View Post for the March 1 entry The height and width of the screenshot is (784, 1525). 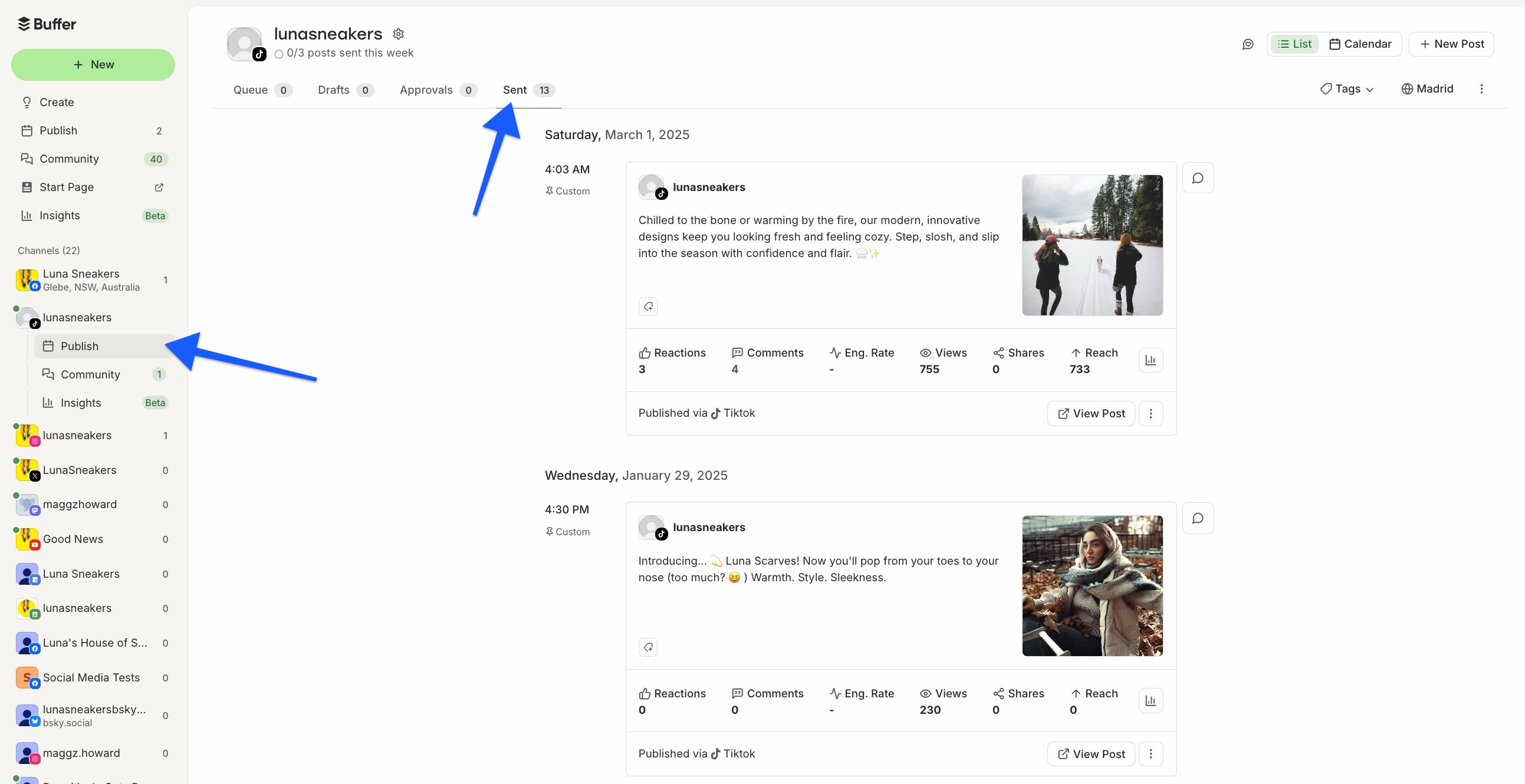coord(1090,414)
